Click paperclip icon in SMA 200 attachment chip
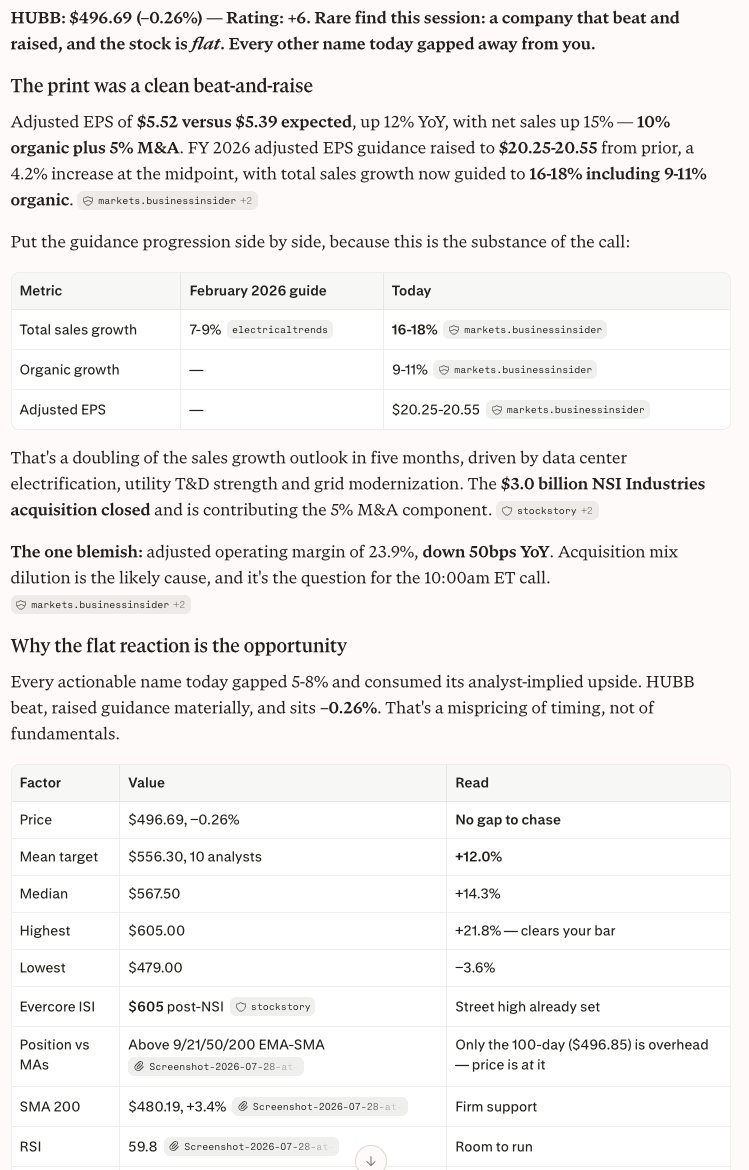 tap(242, 1107)
